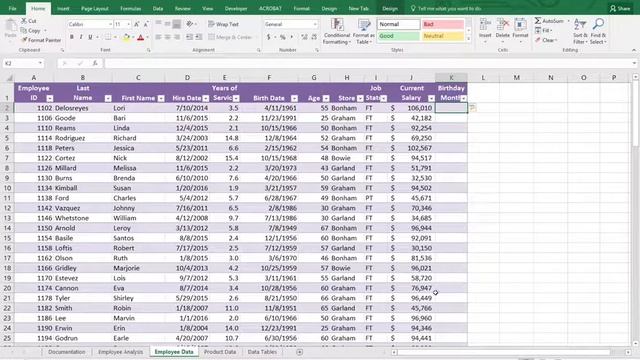Click Insert Function fx icon
640x360 pixels.
[x=95, y=63]
